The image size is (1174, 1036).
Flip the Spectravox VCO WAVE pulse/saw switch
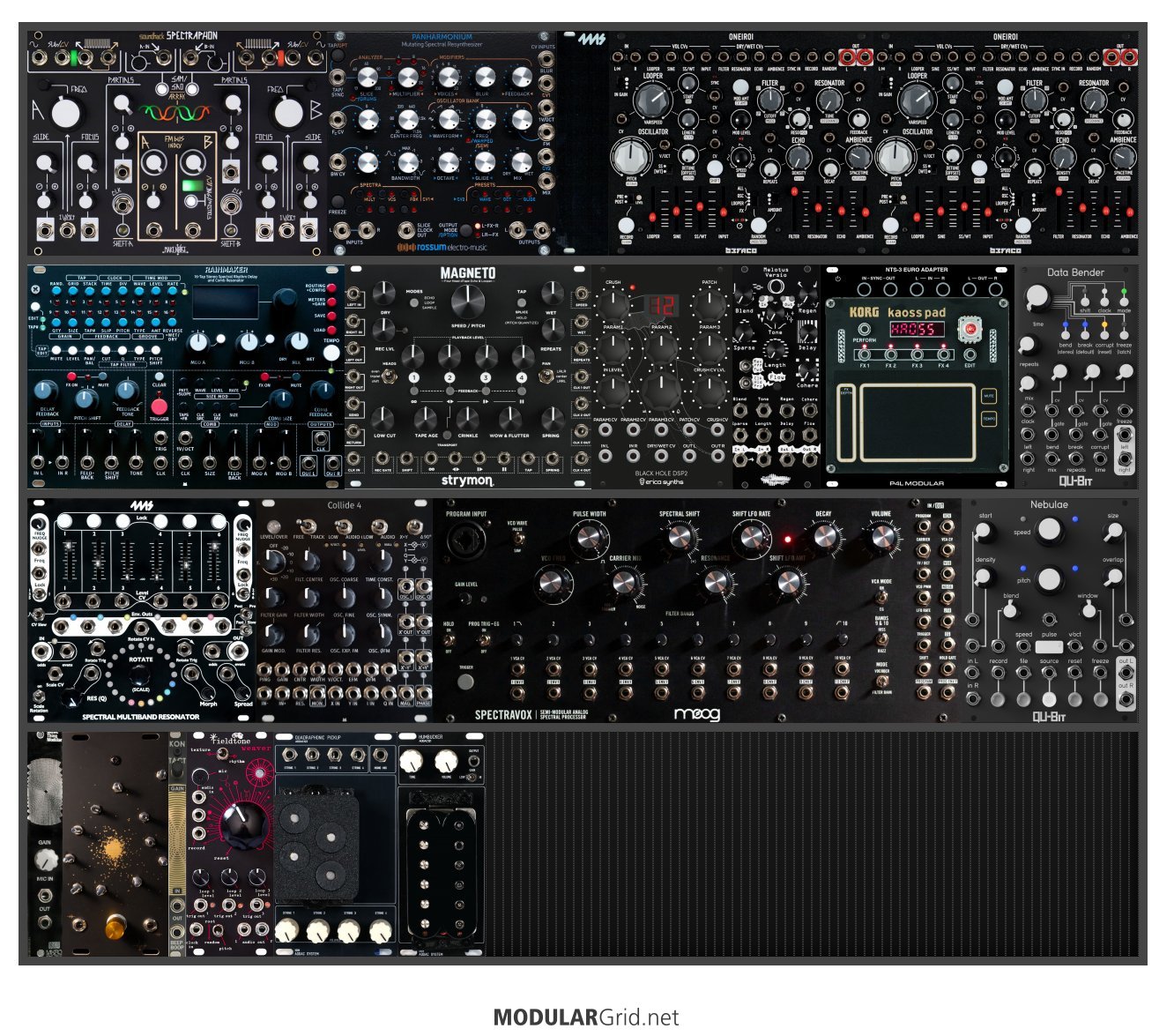[x=517, y=539]
